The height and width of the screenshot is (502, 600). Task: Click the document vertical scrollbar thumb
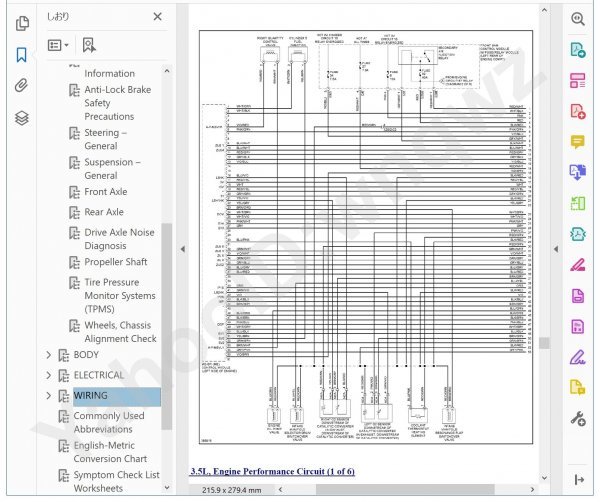coord(544,343)
